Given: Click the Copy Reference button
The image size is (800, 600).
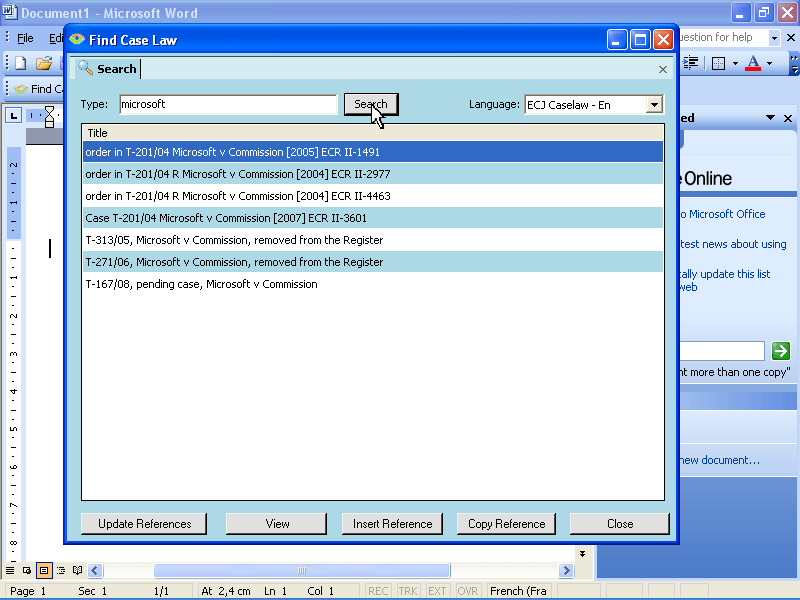Looking at the screenshot, I should [507, 524].
